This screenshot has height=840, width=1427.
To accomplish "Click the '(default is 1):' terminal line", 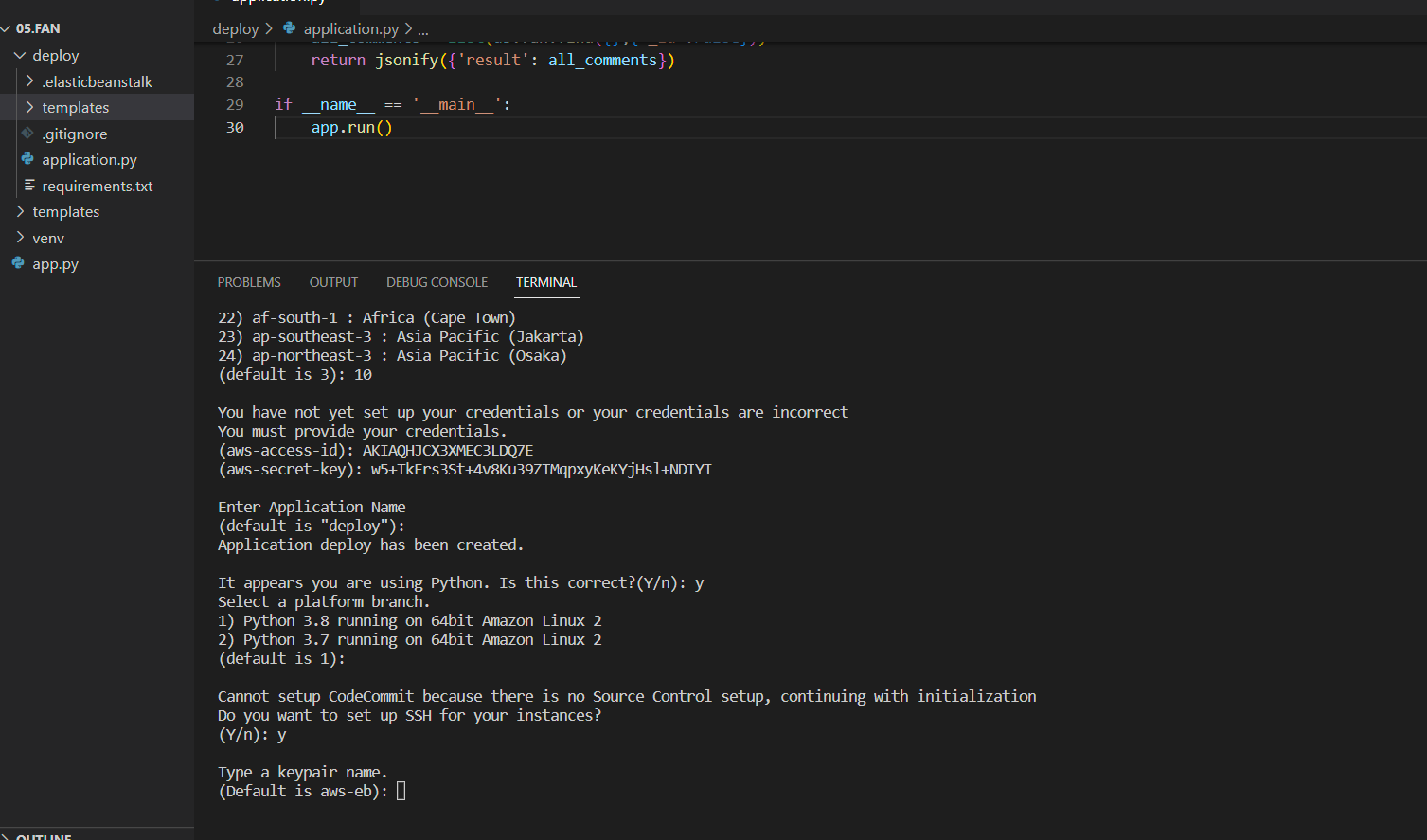I will click(281, 658).
